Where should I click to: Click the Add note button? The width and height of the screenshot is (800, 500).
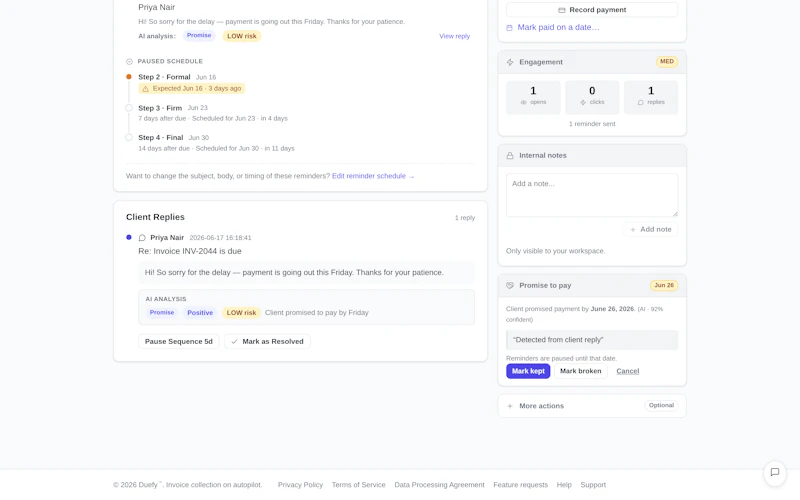tap(651, 230)
